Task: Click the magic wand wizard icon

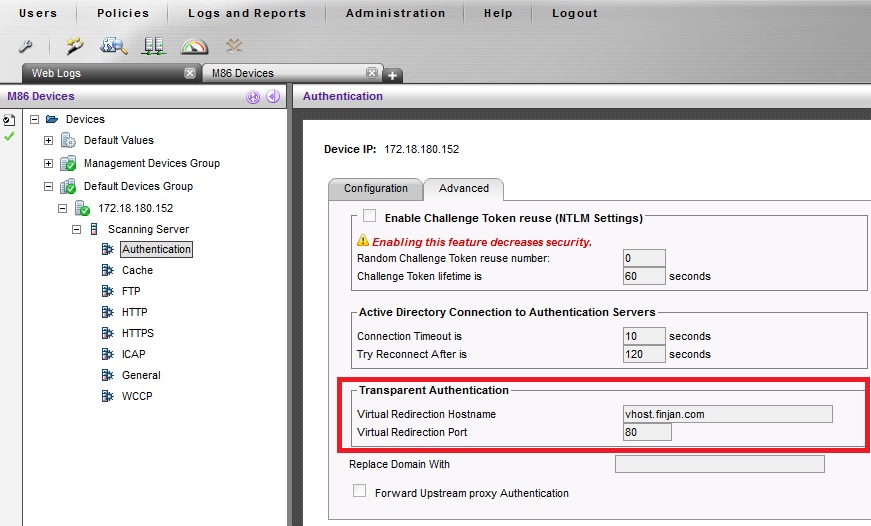Action: tap(74, 46)
